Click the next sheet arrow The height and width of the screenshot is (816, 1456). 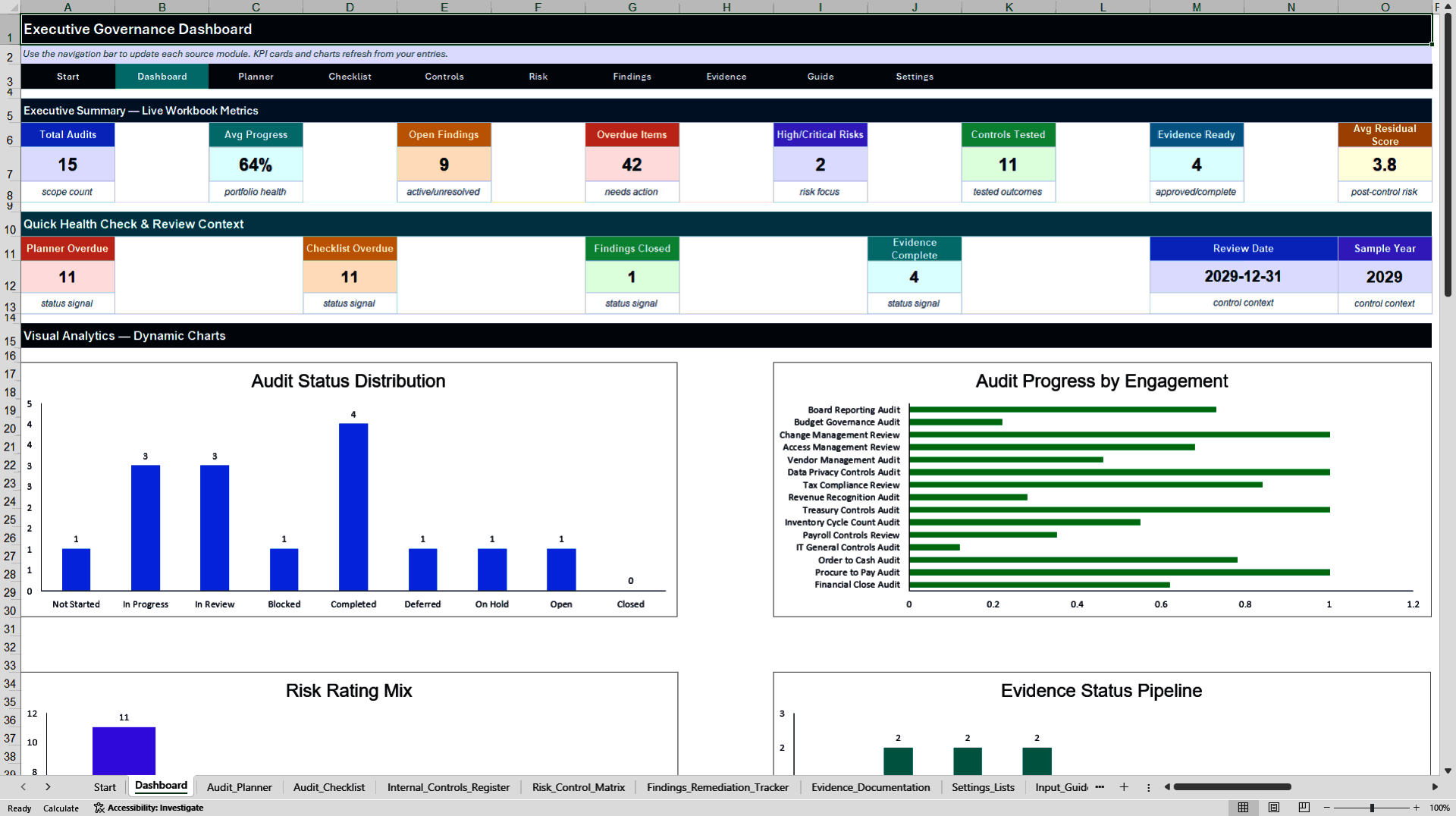pyautogui.click(x=48, y=787)
